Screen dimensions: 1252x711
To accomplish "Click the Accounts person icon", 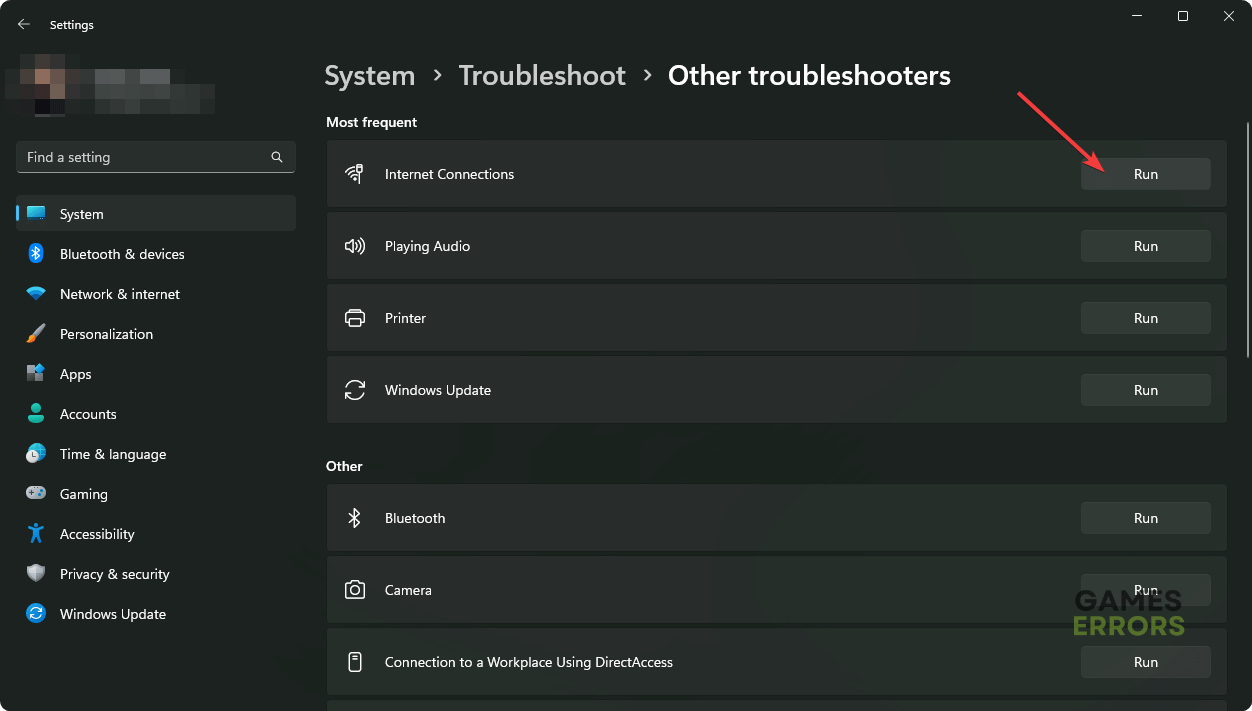I will coord(36,414).
